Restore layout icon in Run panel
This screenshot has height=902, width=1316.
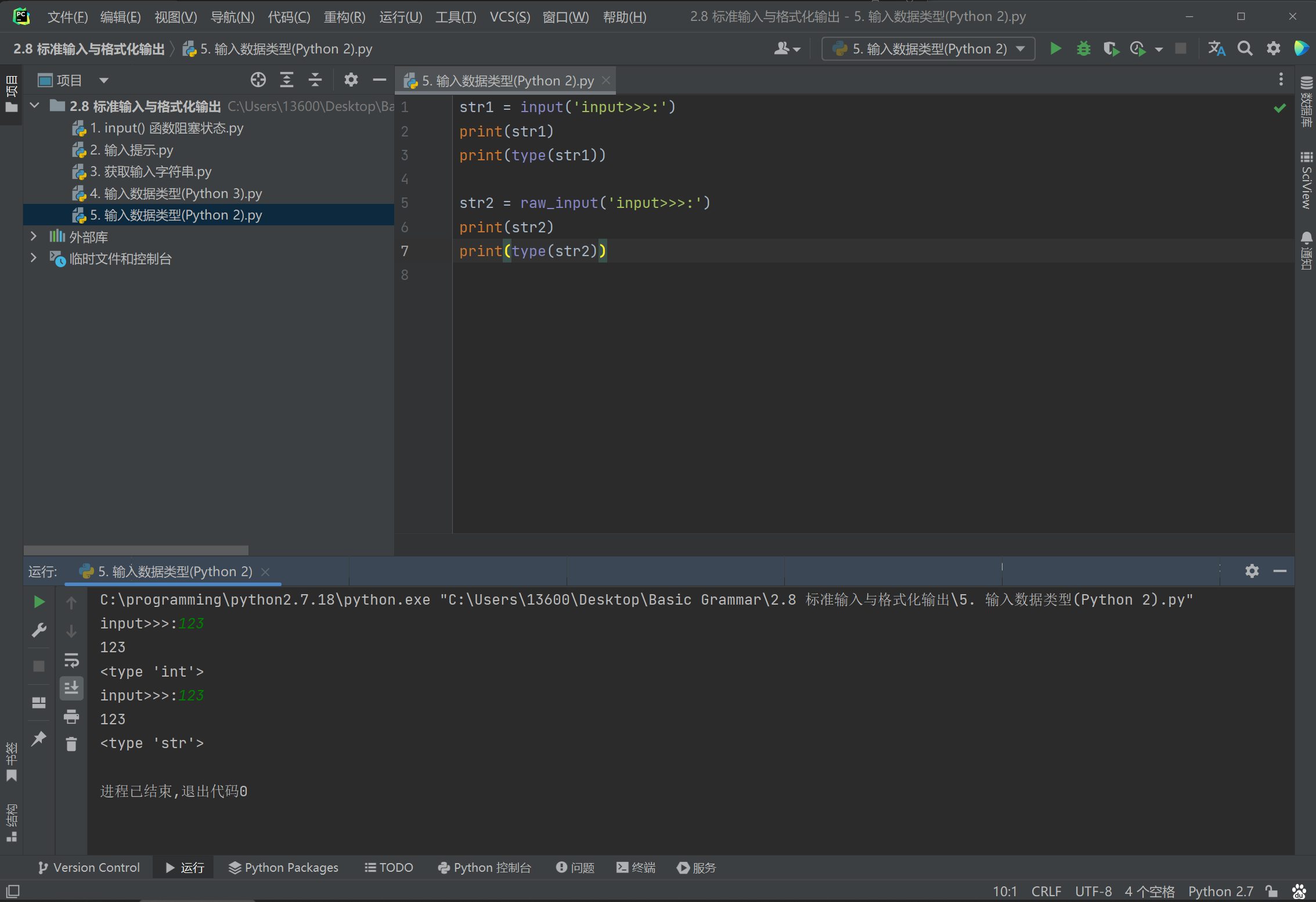(39, 703)
